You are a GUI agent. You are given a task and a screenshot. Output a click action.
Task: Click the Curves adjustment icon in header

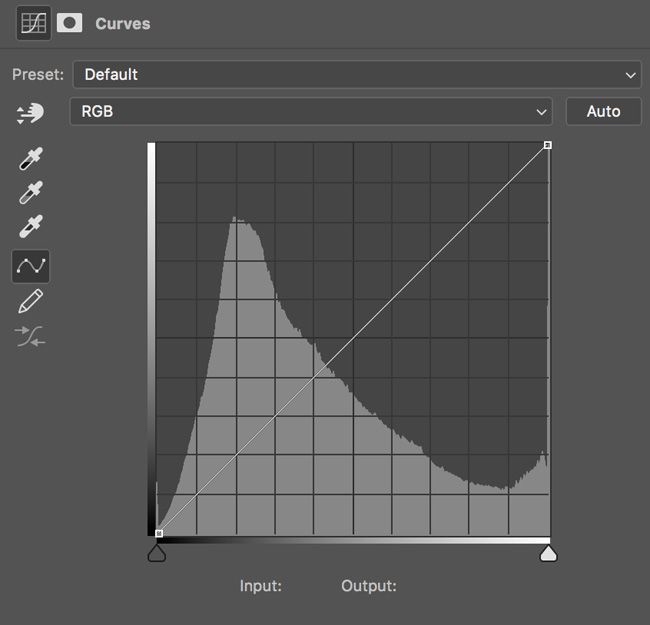click(x=34, y=23)
